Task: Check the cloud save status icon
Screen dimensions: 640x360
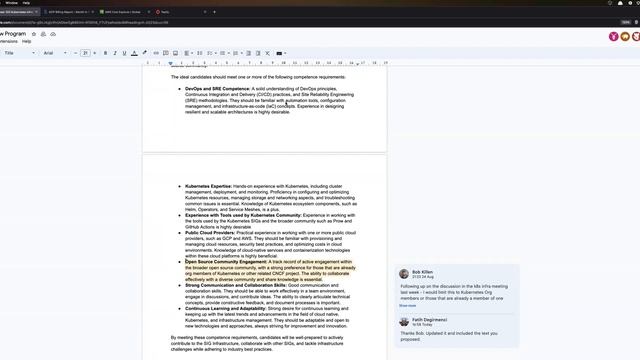Action: 53,34
